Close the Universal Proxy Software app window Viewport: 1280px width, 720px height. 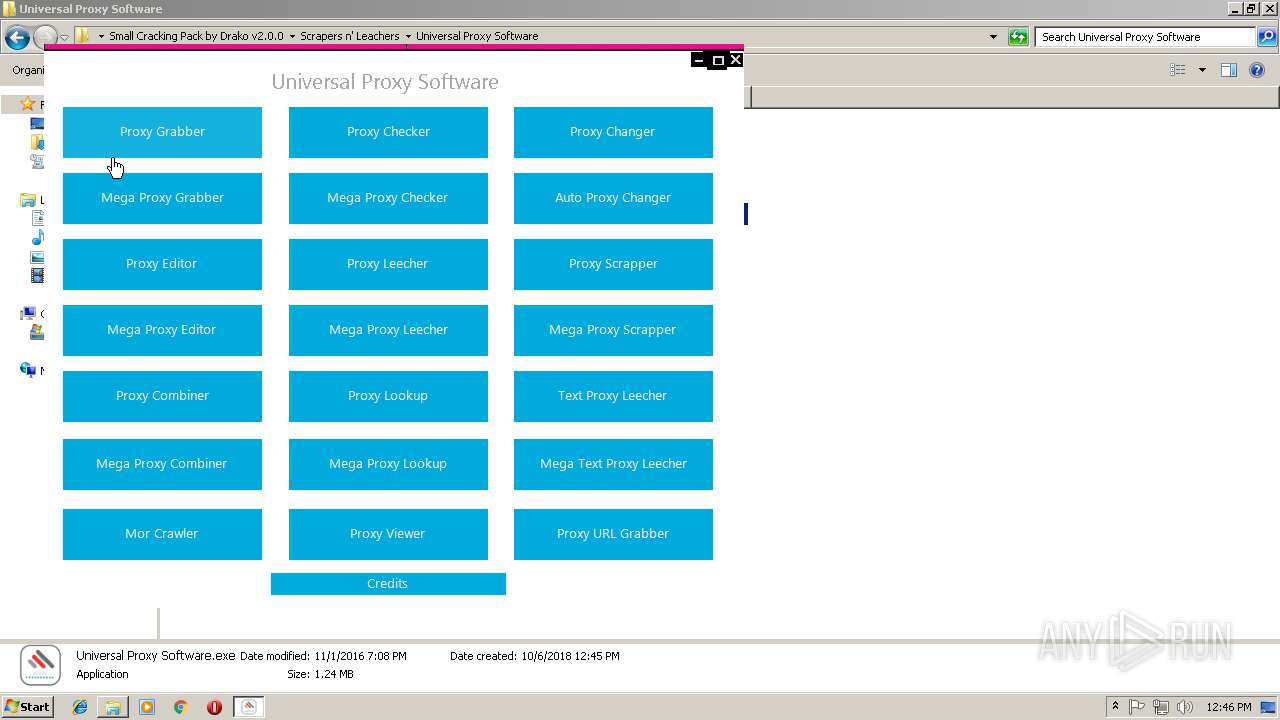(735, 60)
